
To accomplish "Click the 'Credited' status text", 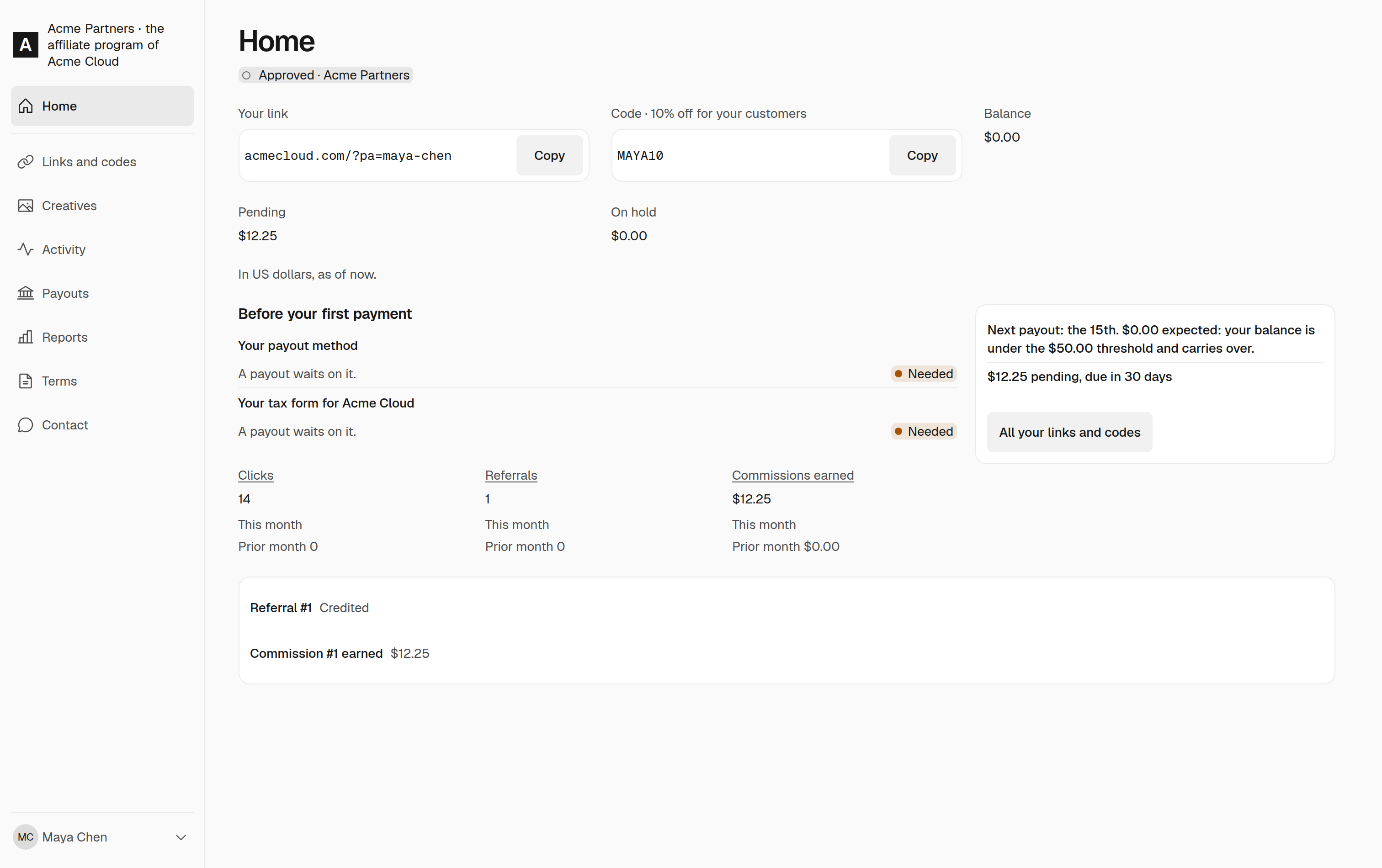I will pyautogui.click(x=344, y=608).
